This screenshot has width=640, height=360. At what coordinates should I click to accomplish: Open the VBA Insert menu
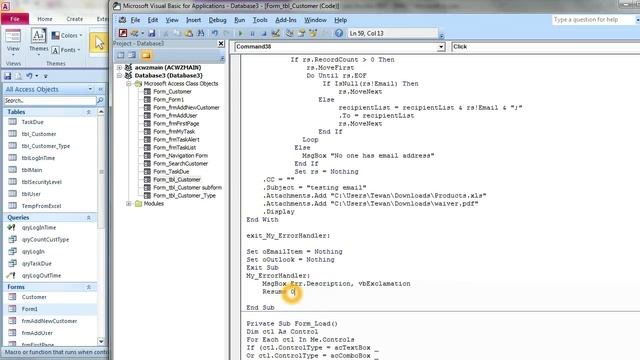tap(193, 20)
